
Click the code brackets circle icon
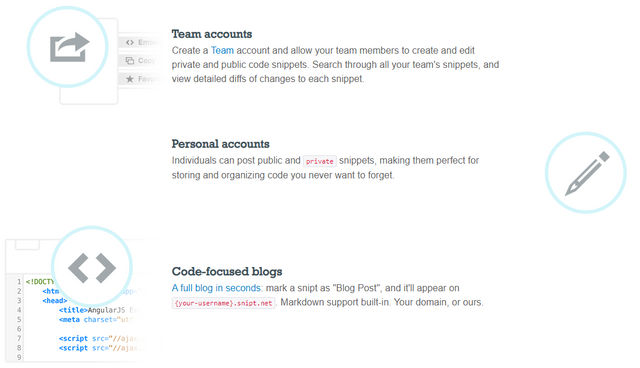(92, 267)
